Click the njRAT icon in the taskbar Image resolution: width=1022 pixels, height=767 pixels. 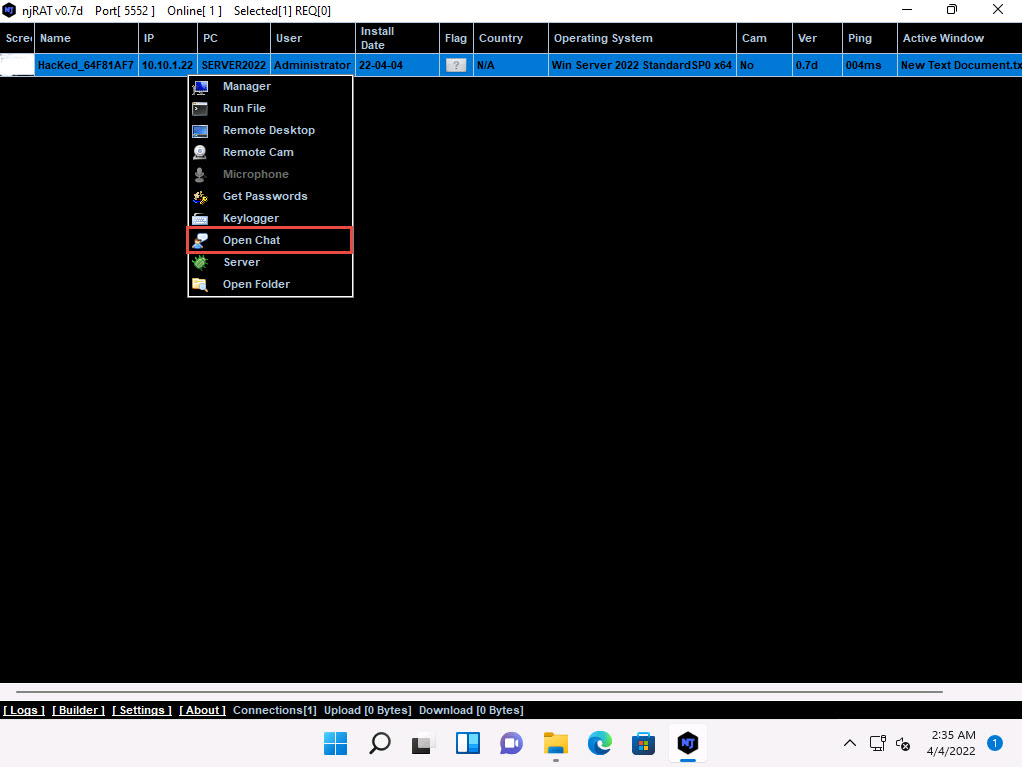tap(687, 743)
